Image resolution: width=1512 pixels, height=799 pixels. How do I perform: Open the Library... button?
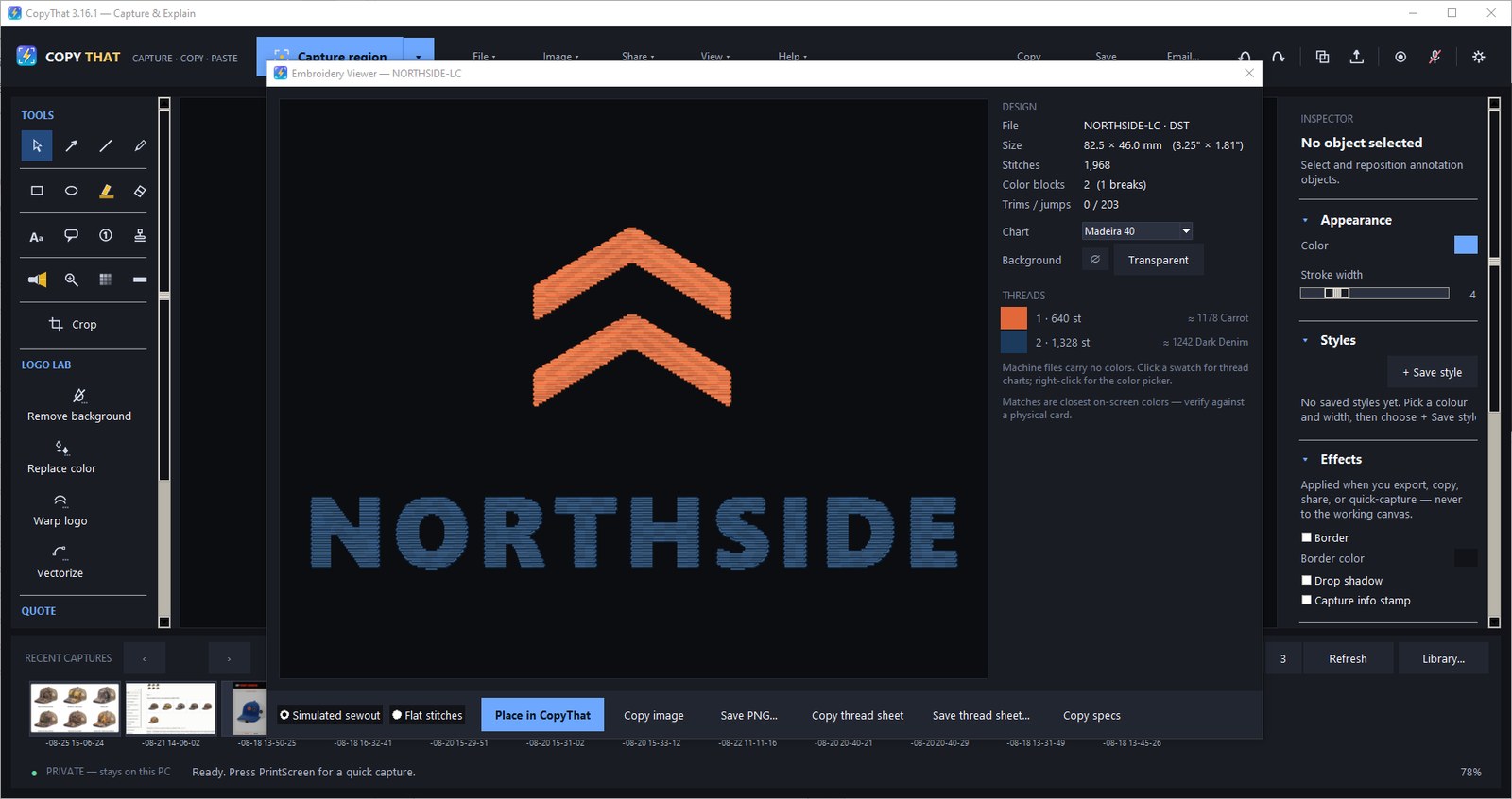[1443, 658]
